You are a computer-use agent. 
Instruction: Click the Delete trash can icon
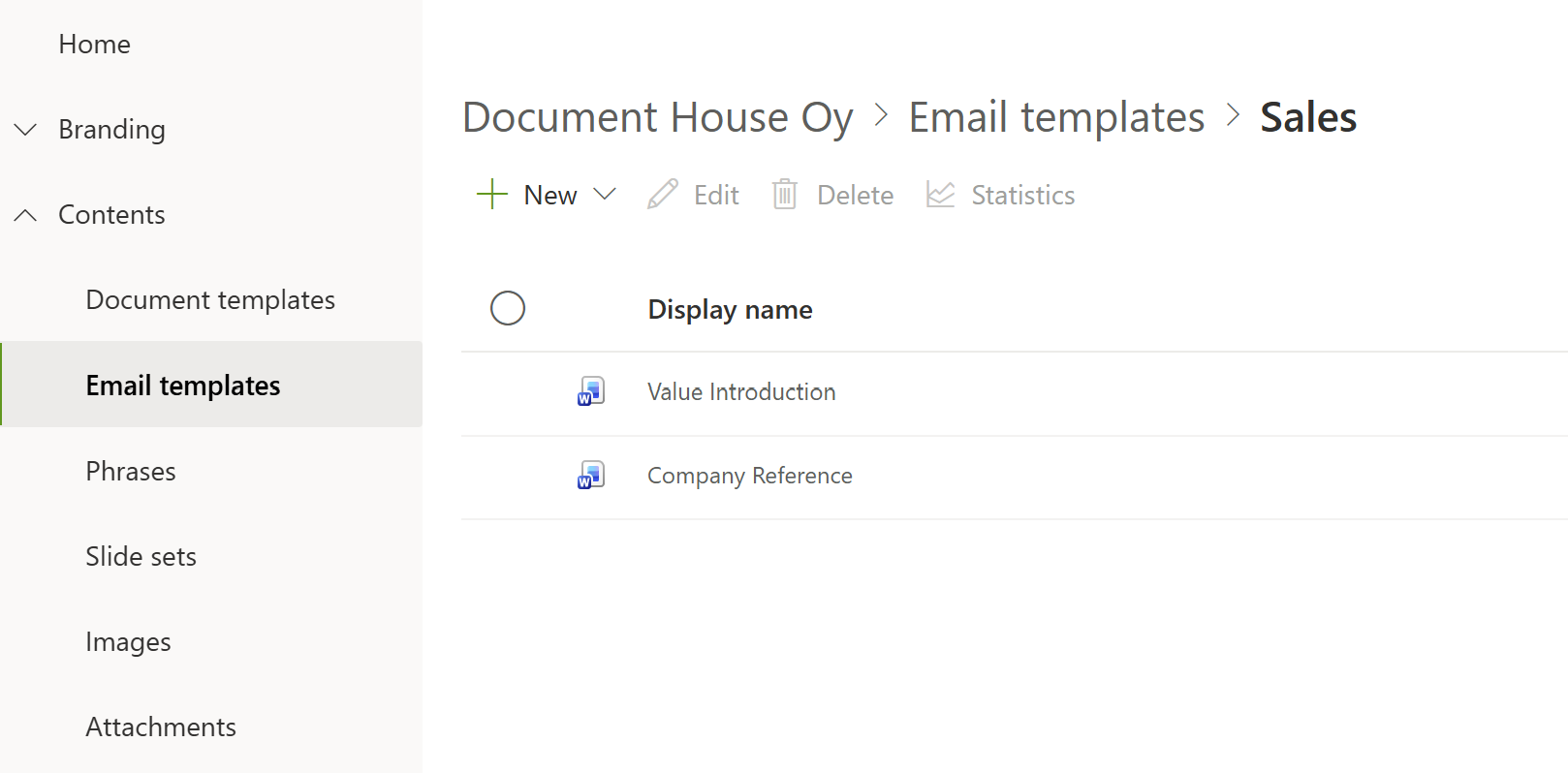point(784,195)
